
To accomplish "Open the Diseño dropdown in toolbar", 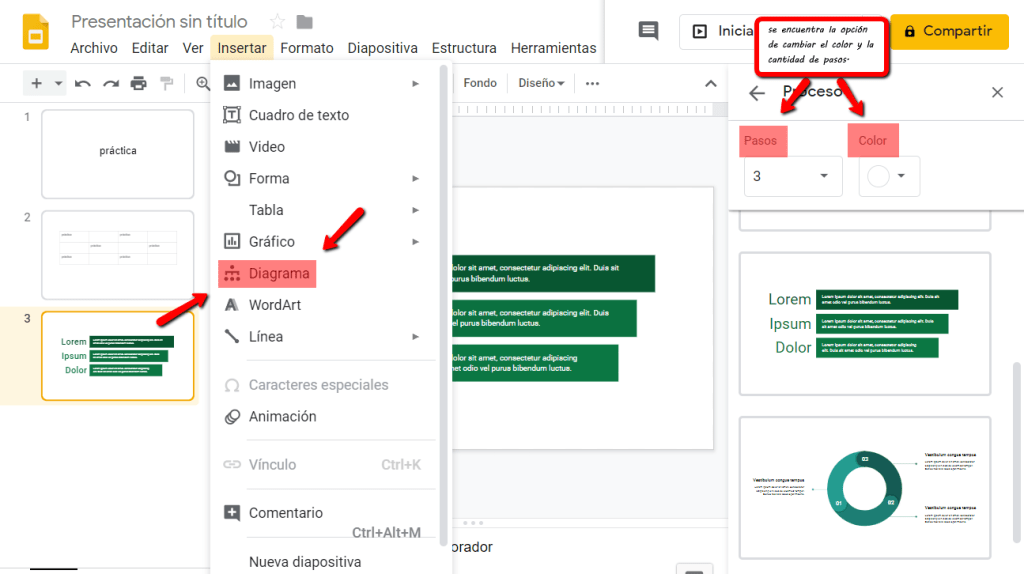I will pyautogui.click(x=541, y=83).
